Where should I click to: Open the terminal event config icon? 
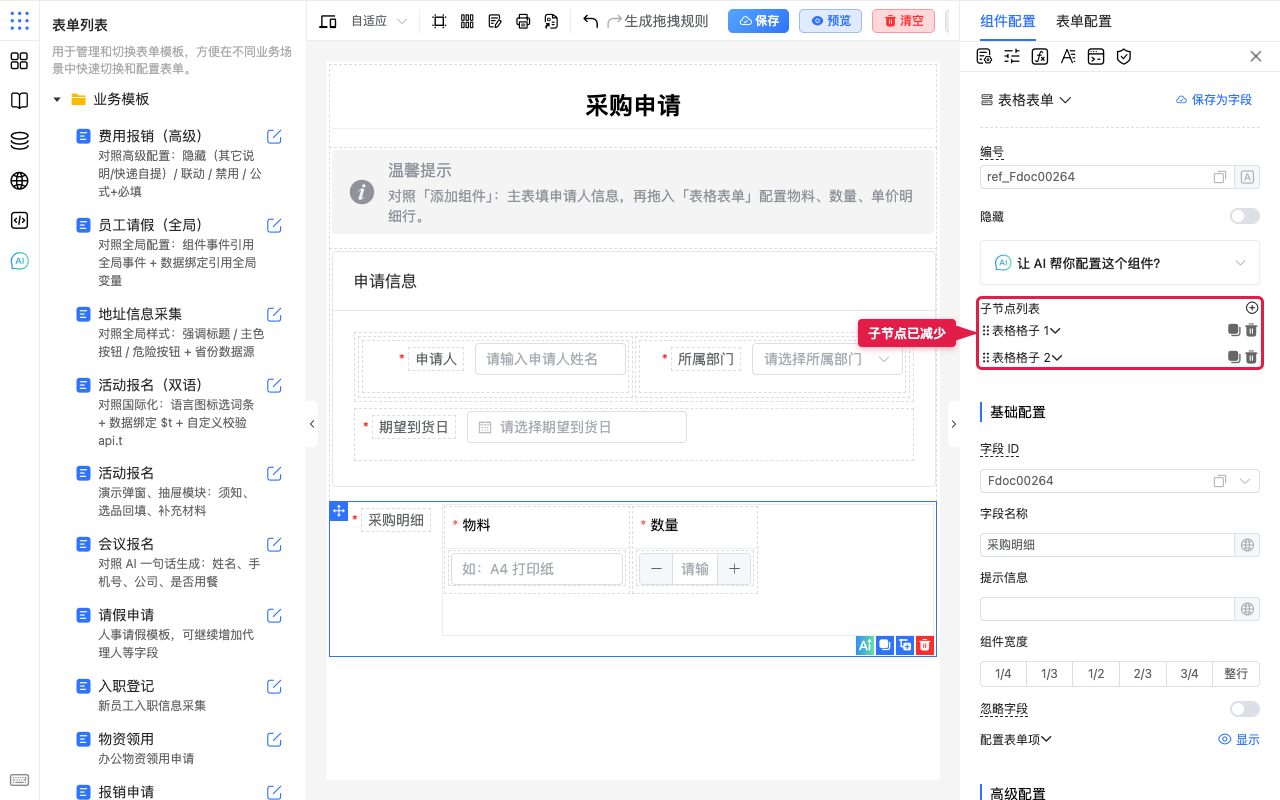pyautogui.click(x=1096, y=56)
